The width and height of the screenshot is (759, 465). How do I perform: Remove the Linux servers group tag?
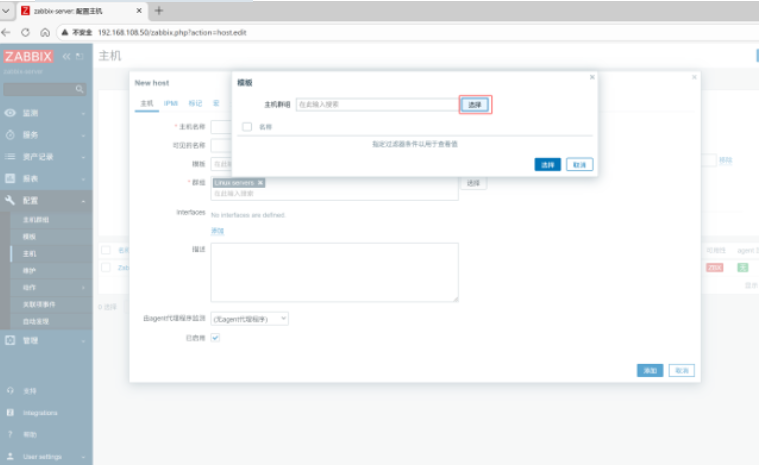coord(260,182)
